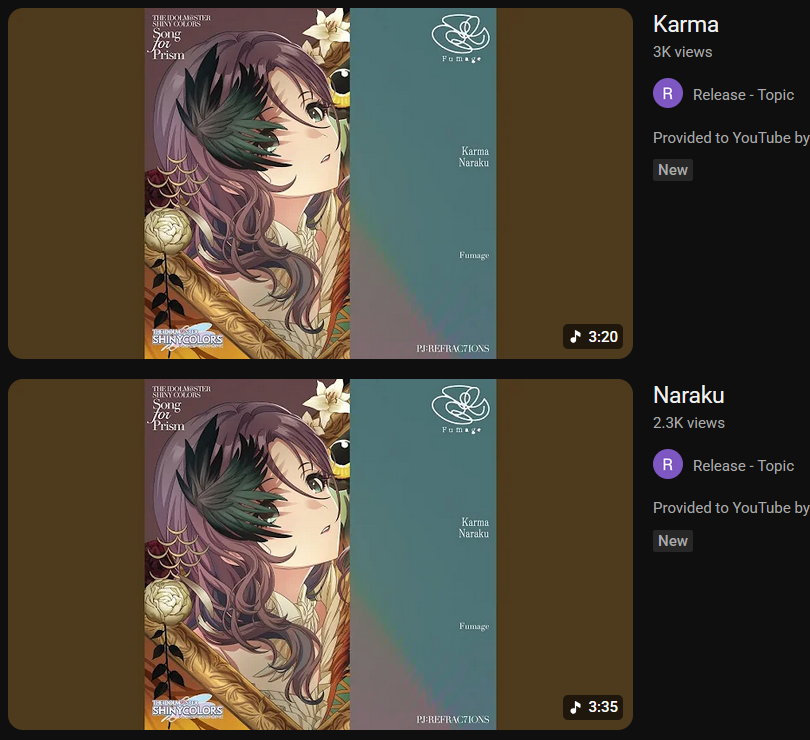Click the Shiny Colors logo on Naraku's cover art
This screenshot has height=740, width=810.
[x=187, y=708]
